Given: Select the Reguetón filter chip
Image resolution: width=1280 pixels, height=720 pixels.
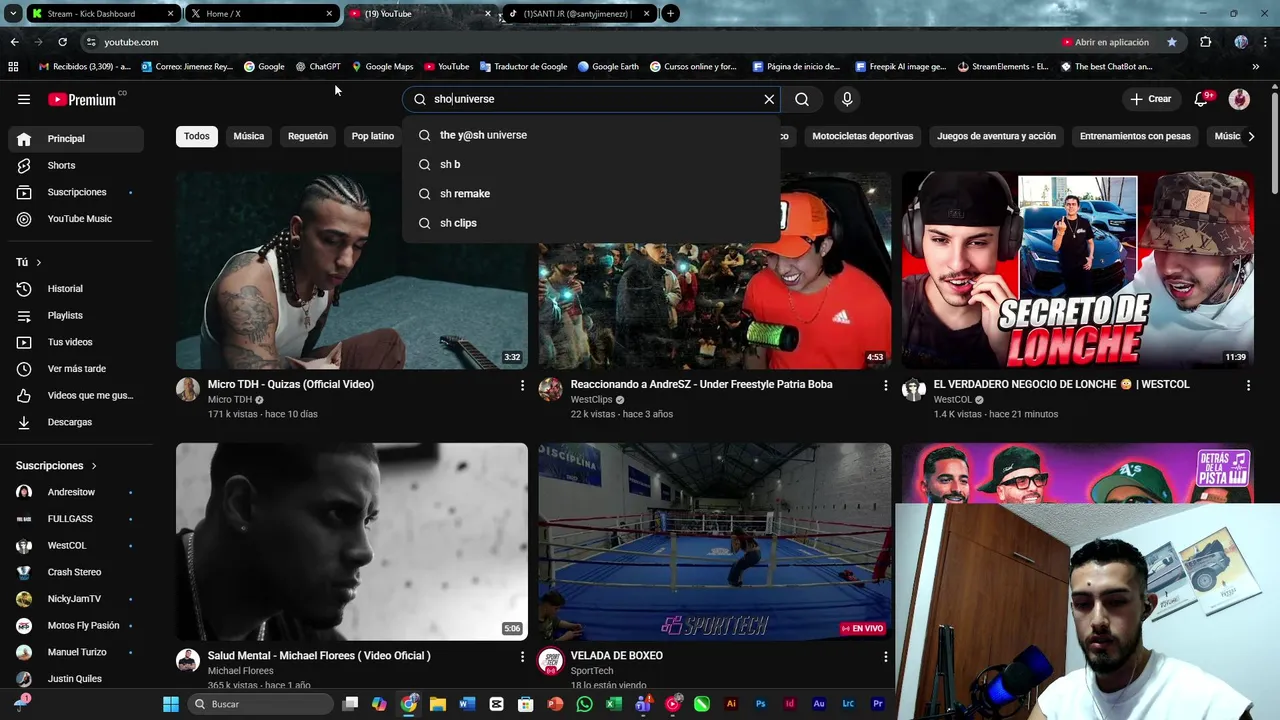Looking at the screenshot, I should click(x=308, y=136).
